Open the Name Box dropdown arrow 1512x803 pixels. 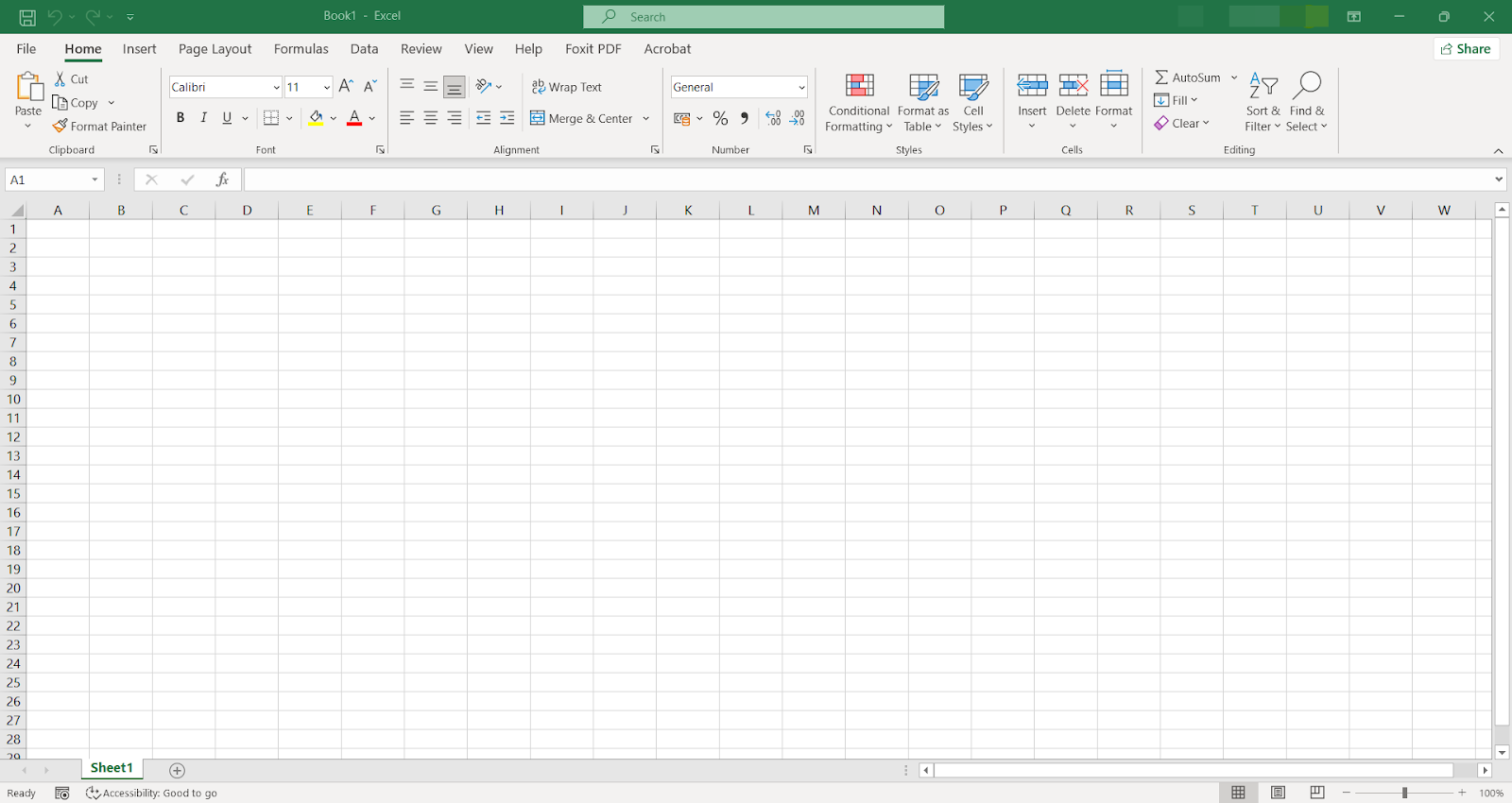pyautogui.click(x=94, y=179)
